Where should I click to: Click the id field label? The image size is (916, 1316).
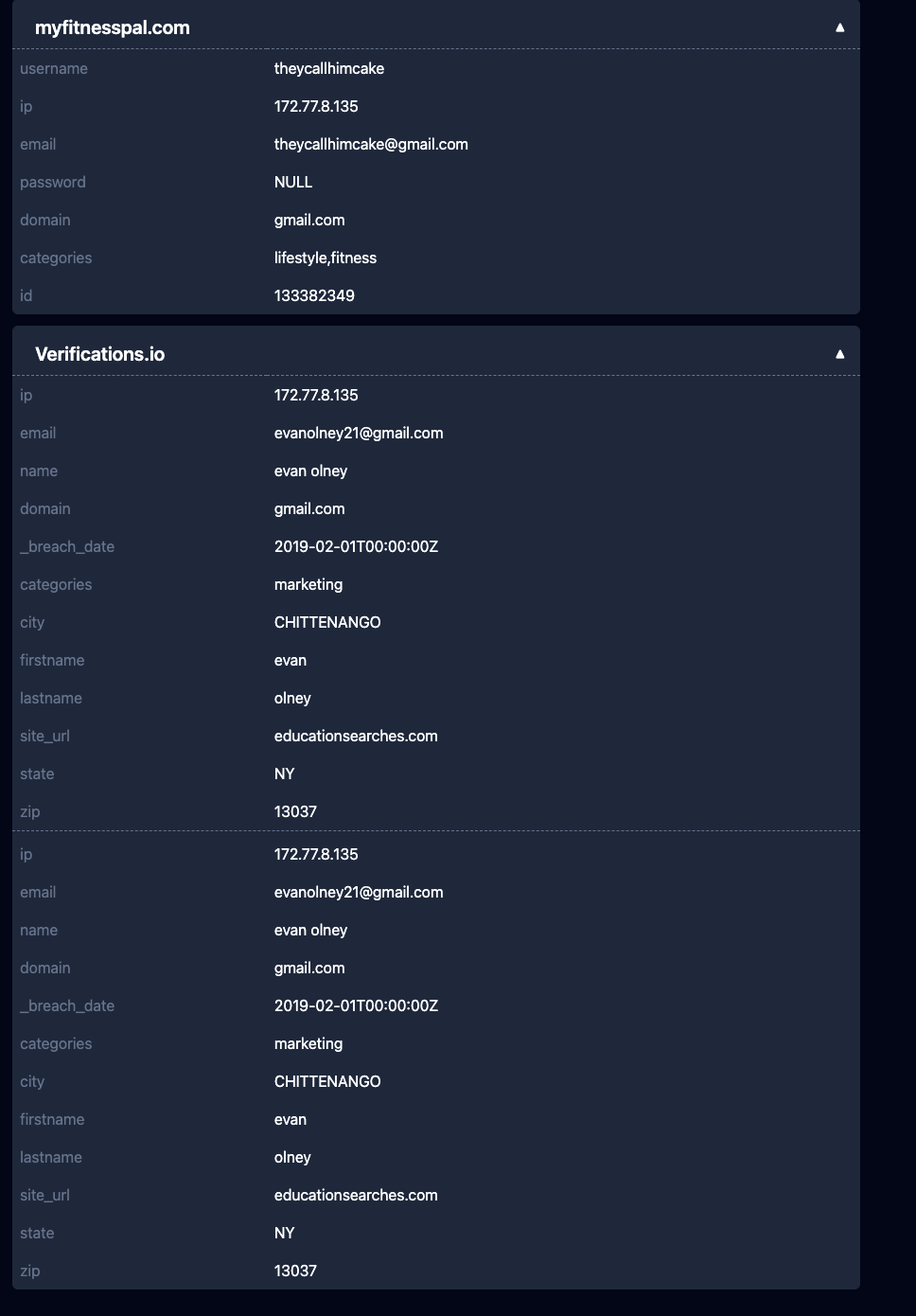coord(26,295)
